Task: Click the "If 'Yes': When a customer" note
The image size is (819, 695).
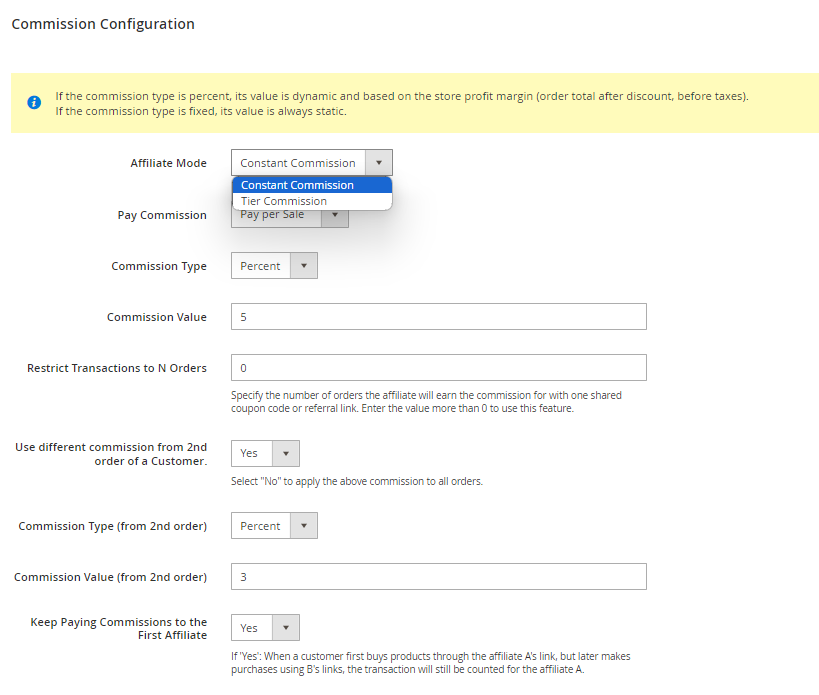Action: coord(431,663)
